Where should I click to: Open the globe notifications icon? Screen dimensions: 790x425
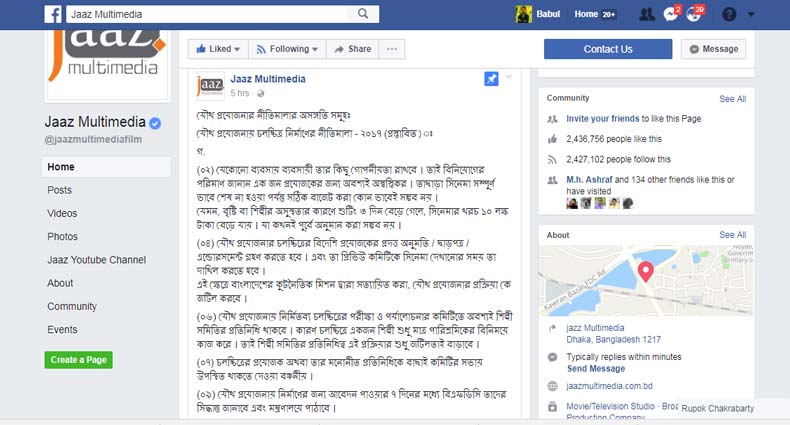click(x=694, y=14)
